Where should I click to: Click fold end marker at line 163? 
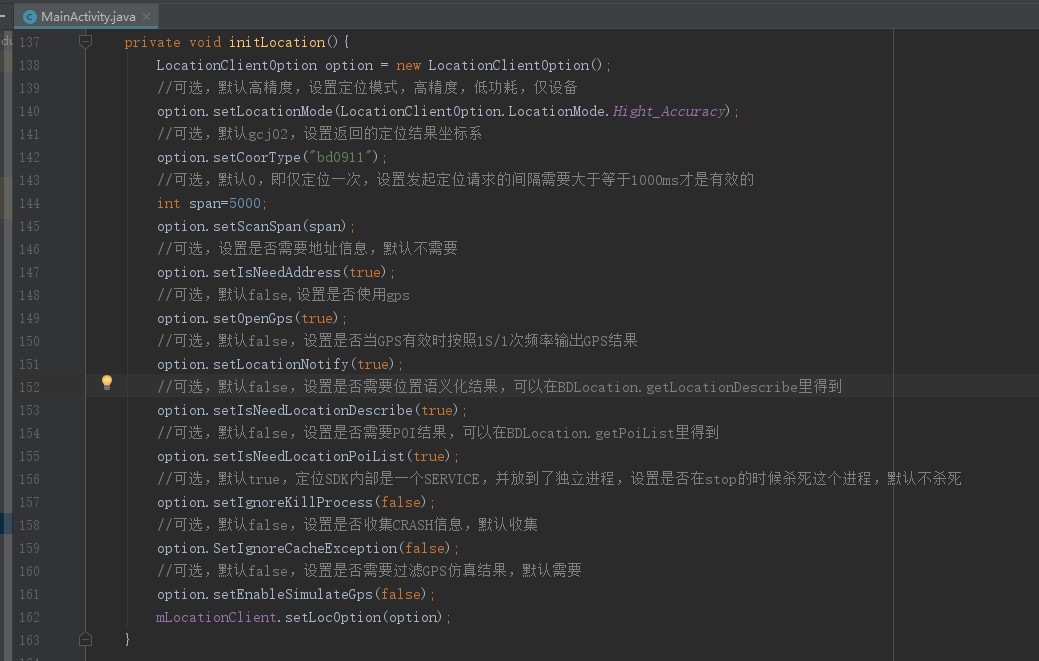coord(85,640)
